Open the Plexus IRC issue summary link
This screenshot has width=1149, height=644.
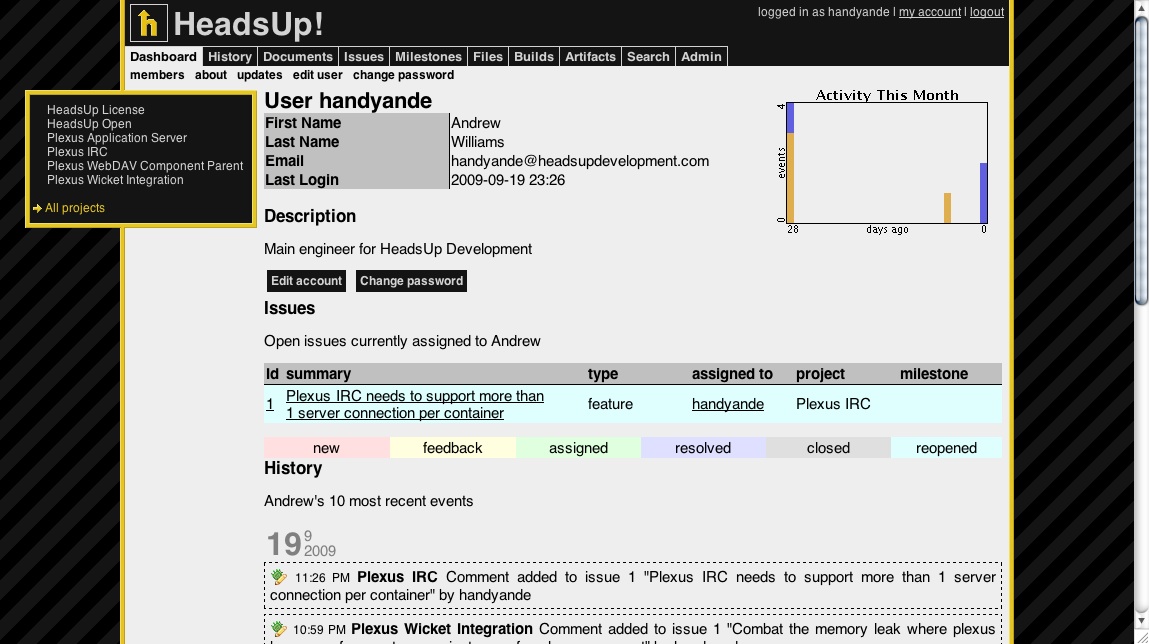point(414,404)
